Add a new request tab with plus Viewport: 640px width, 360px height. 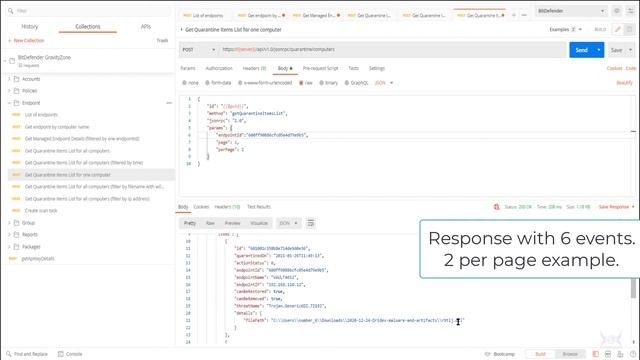click(514, 16)
